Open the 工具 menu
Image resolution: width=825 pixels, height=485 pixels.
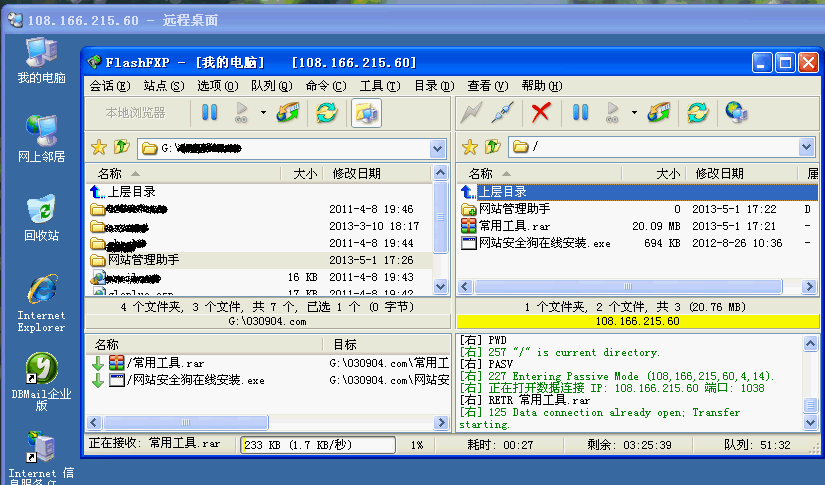[380, 86]
